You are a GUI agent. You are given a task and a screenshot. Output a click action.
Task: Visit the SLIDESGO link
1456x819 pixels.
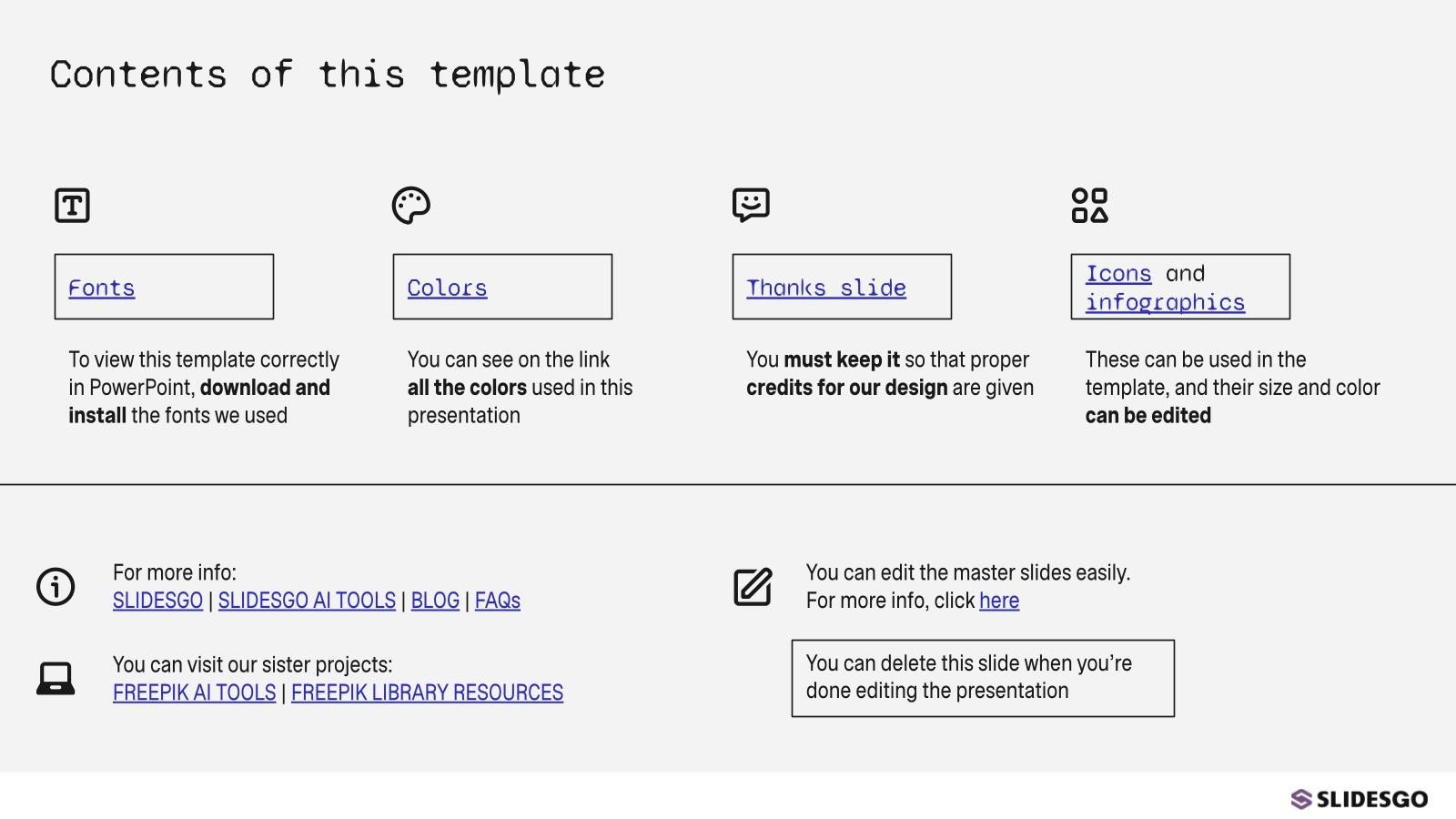tap(157, 601)
